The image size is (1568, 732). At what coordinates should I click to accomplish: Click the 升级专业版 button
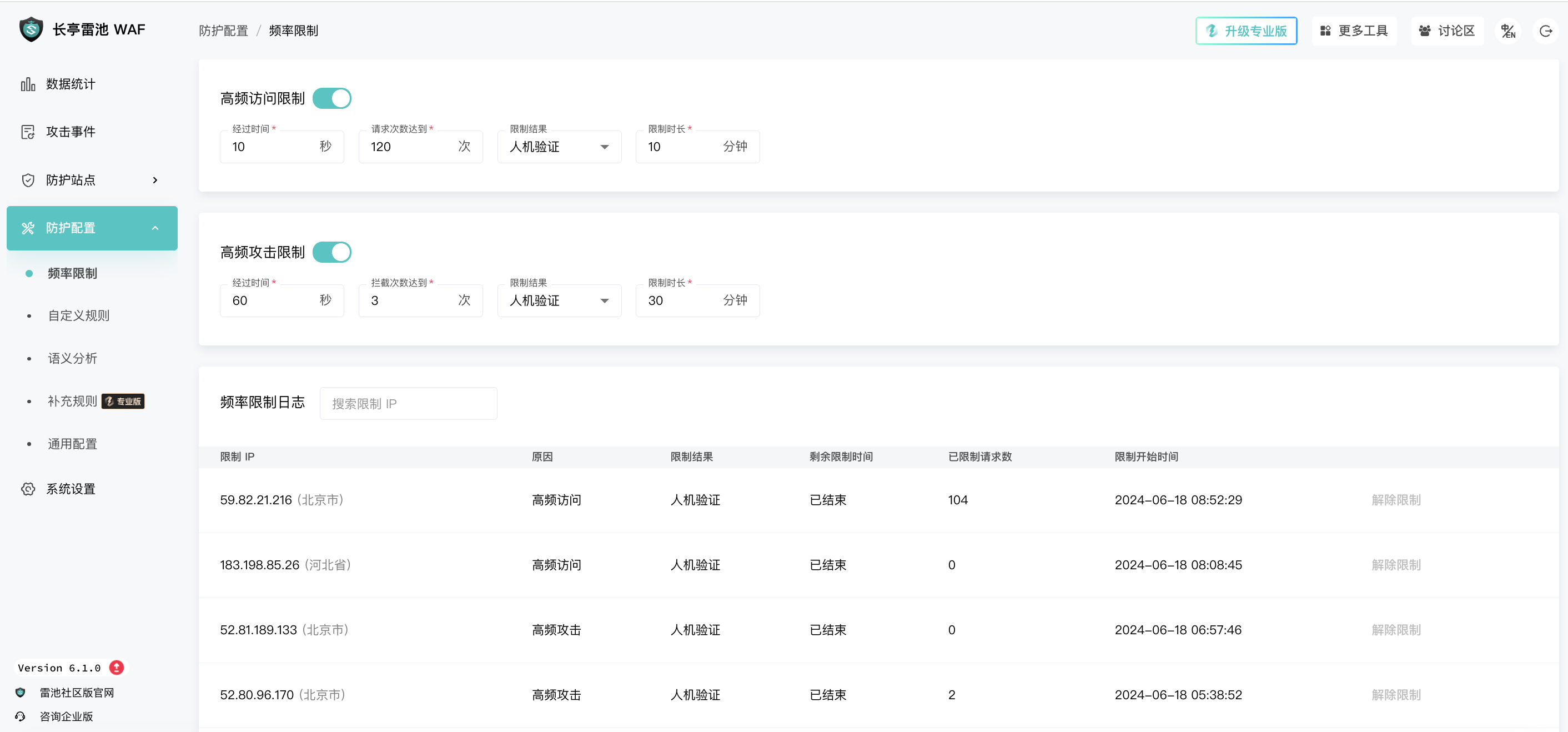coord(1246,31)
